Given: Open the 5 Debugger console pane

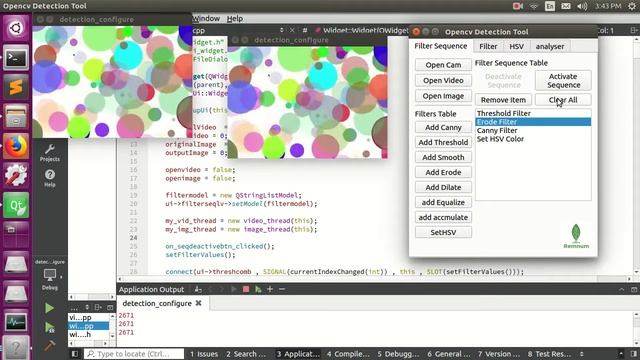Looking at the screenshot, I should 398,353.
